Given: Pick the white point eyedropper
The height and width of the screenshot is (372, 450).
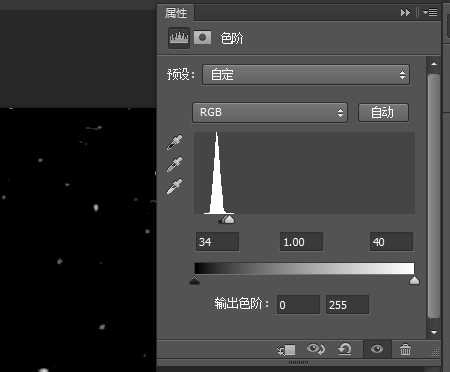Looking at the screenshot, I should point(175,186).
